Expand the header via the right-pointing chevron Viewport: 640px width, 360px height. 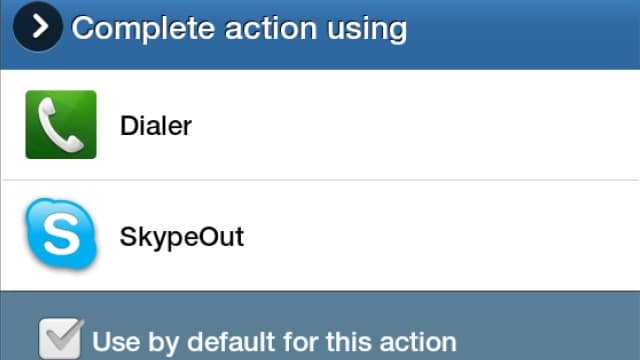(38, 27)
